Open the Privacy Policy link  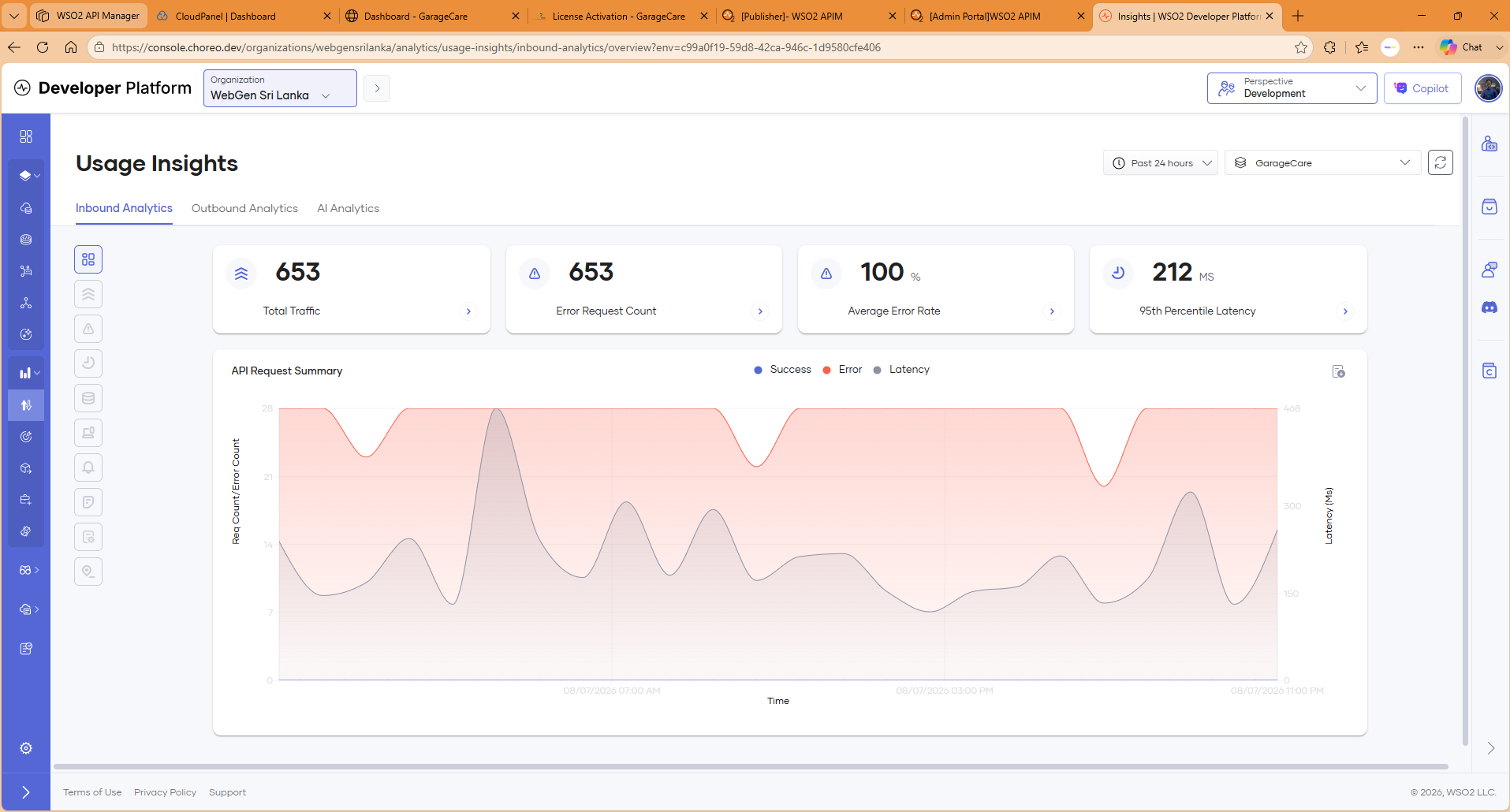[x=165, y=792]
